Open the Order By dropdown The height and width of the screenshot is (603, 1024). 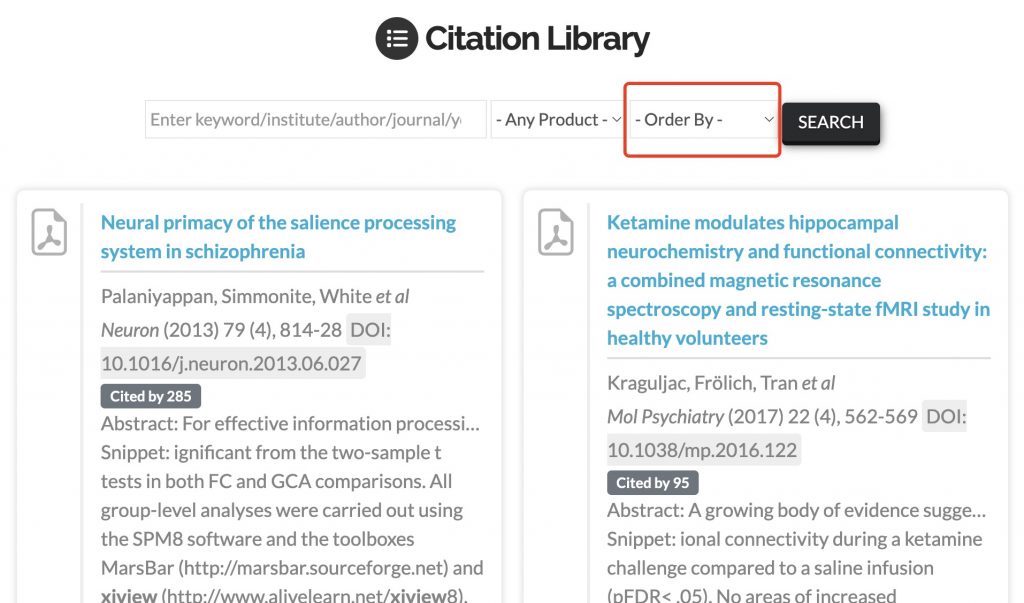point(703,120)
